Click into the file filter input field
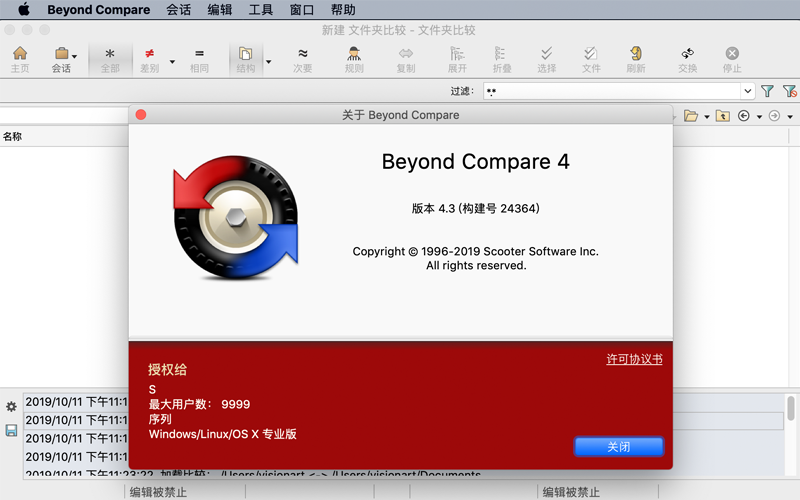 612,91
